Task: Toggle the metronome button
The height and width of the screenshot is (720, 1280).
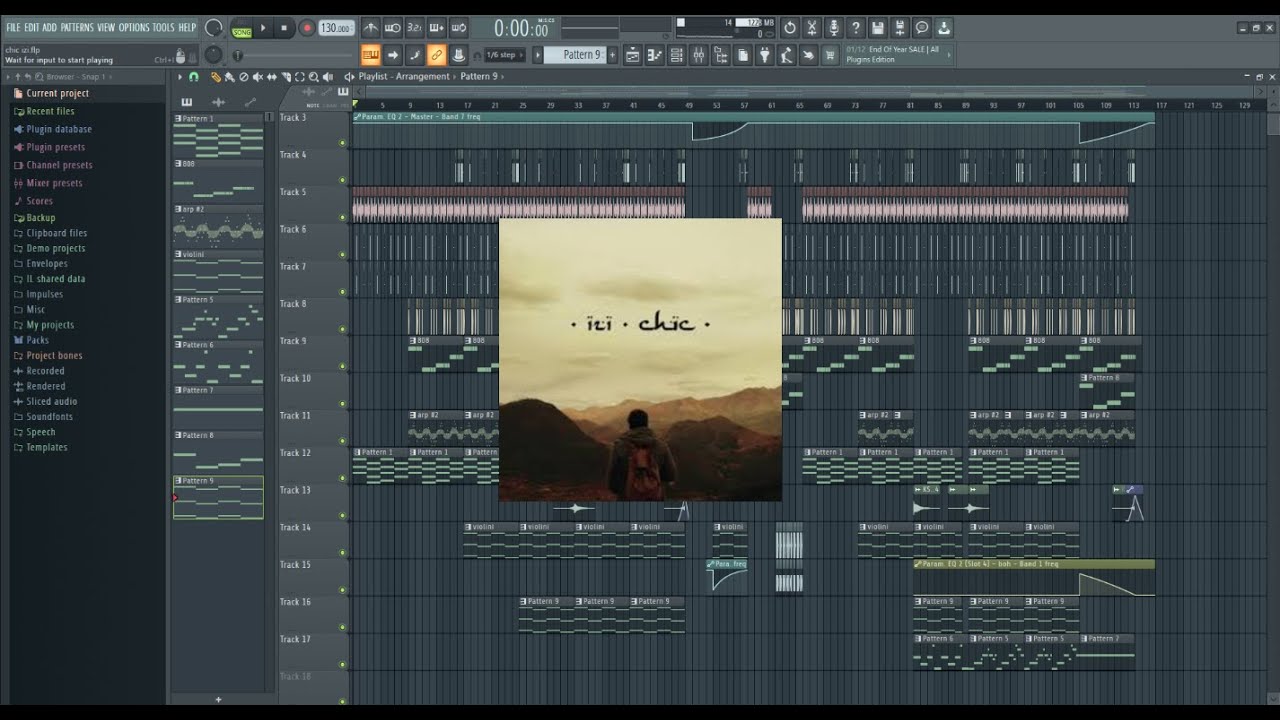Action: [370, 28]
